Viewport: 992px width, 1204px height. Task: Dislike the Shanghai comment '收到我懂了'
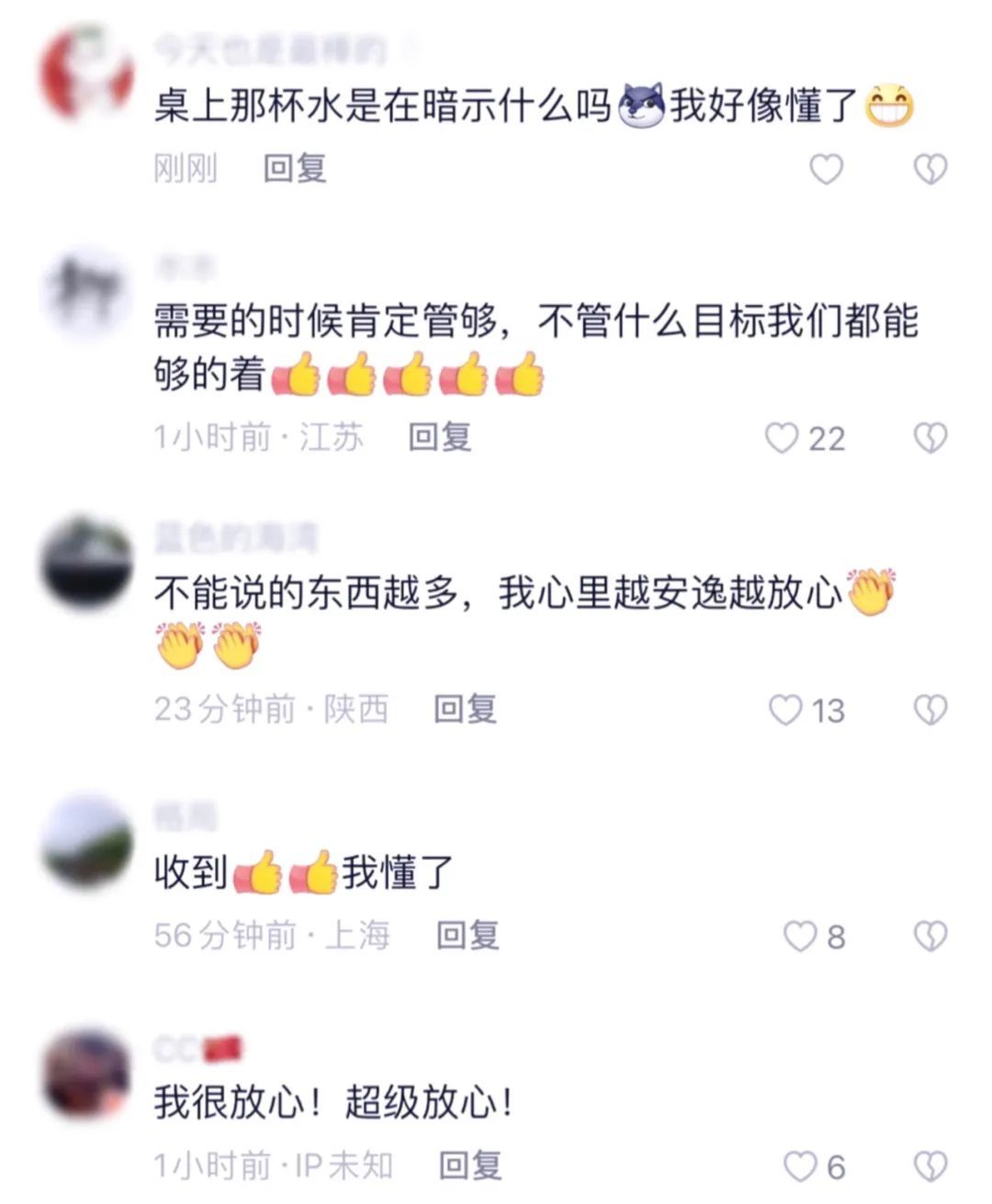930,936
